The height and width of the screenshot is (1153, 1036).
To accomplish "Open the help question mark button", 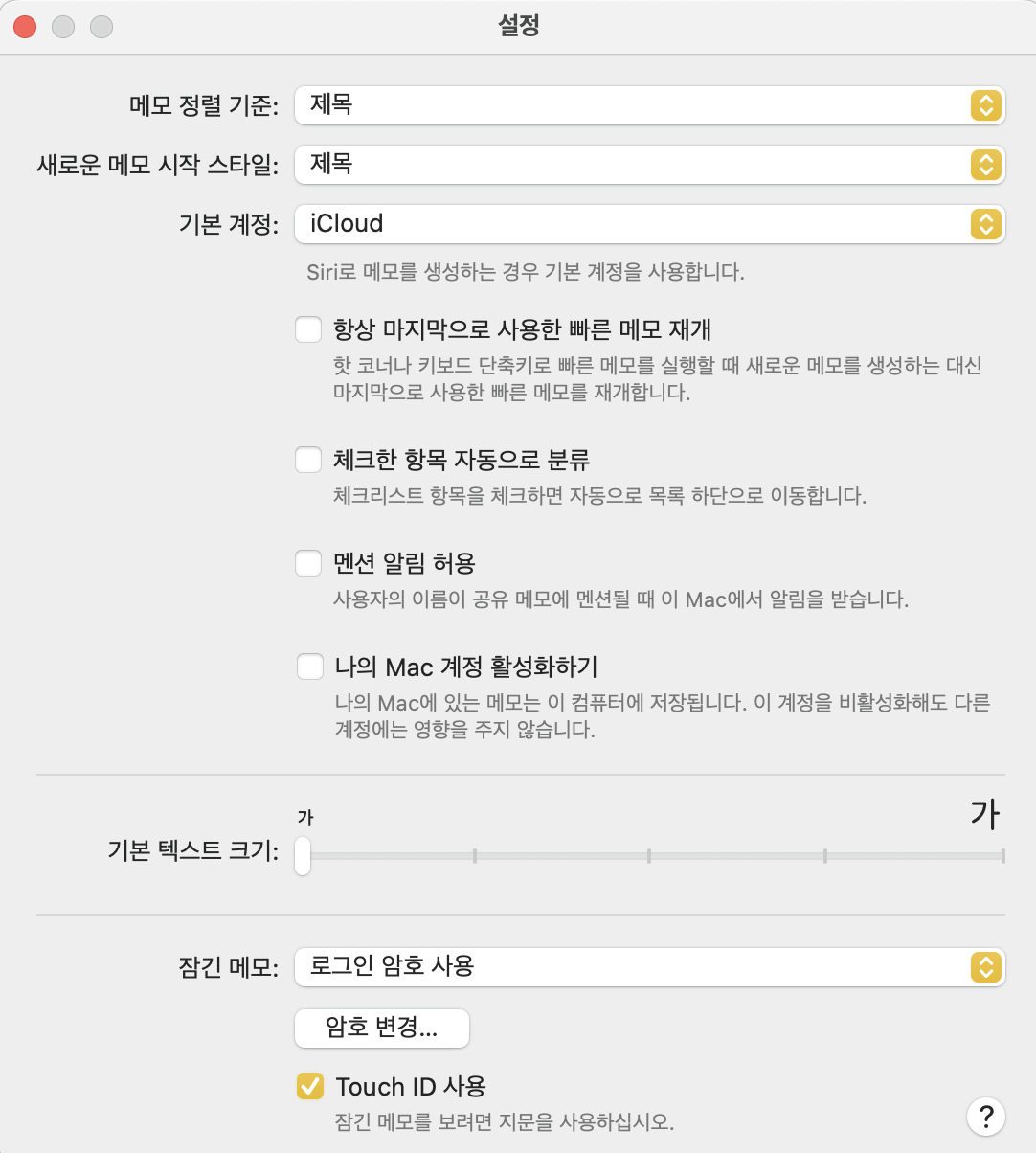I will point(986,1116).
